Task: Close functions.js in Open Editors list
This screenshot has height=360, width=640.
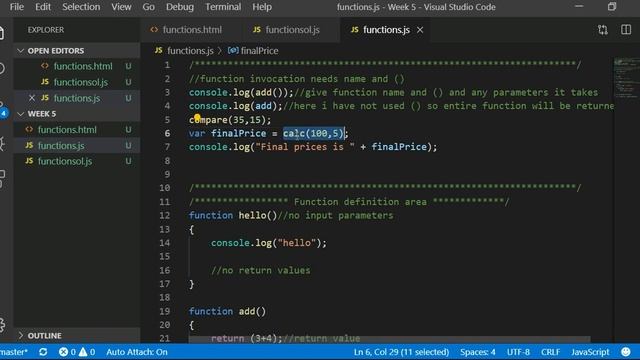Action: (32, 98)
